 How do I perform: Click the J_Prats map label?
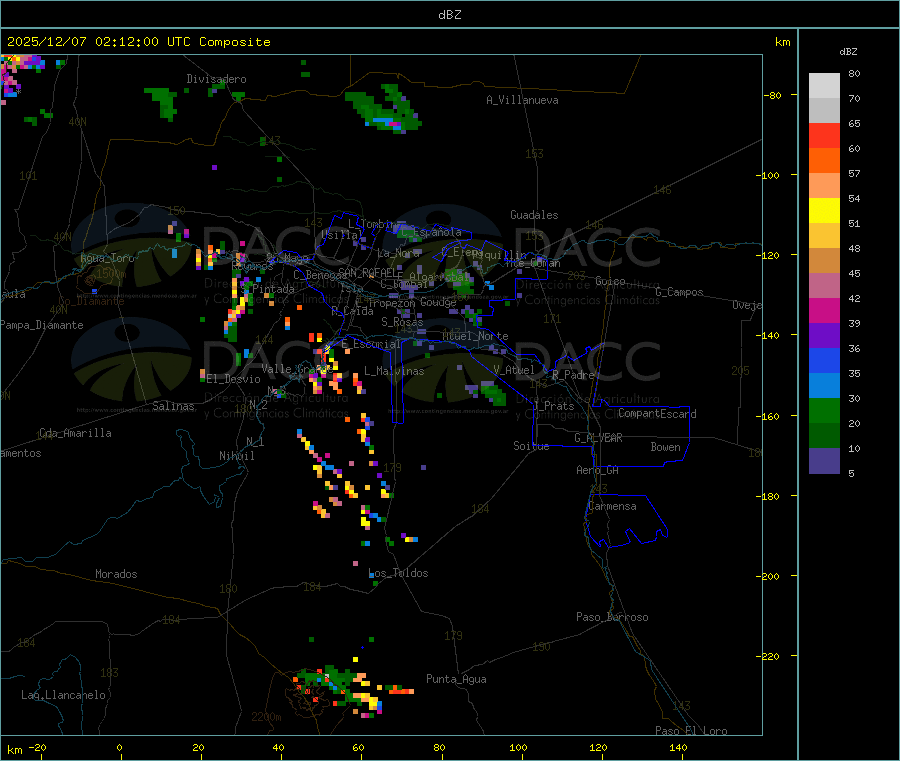coord(553,406)
